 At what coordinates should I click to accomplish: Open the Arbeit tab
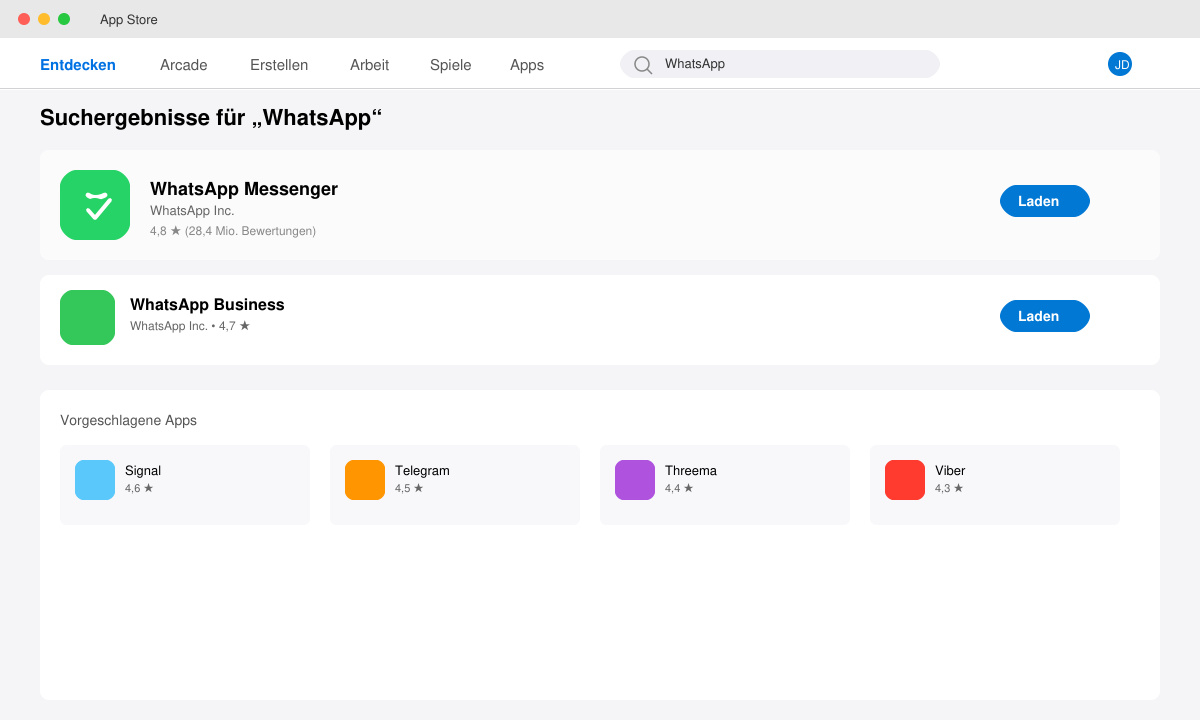[369, 65]
